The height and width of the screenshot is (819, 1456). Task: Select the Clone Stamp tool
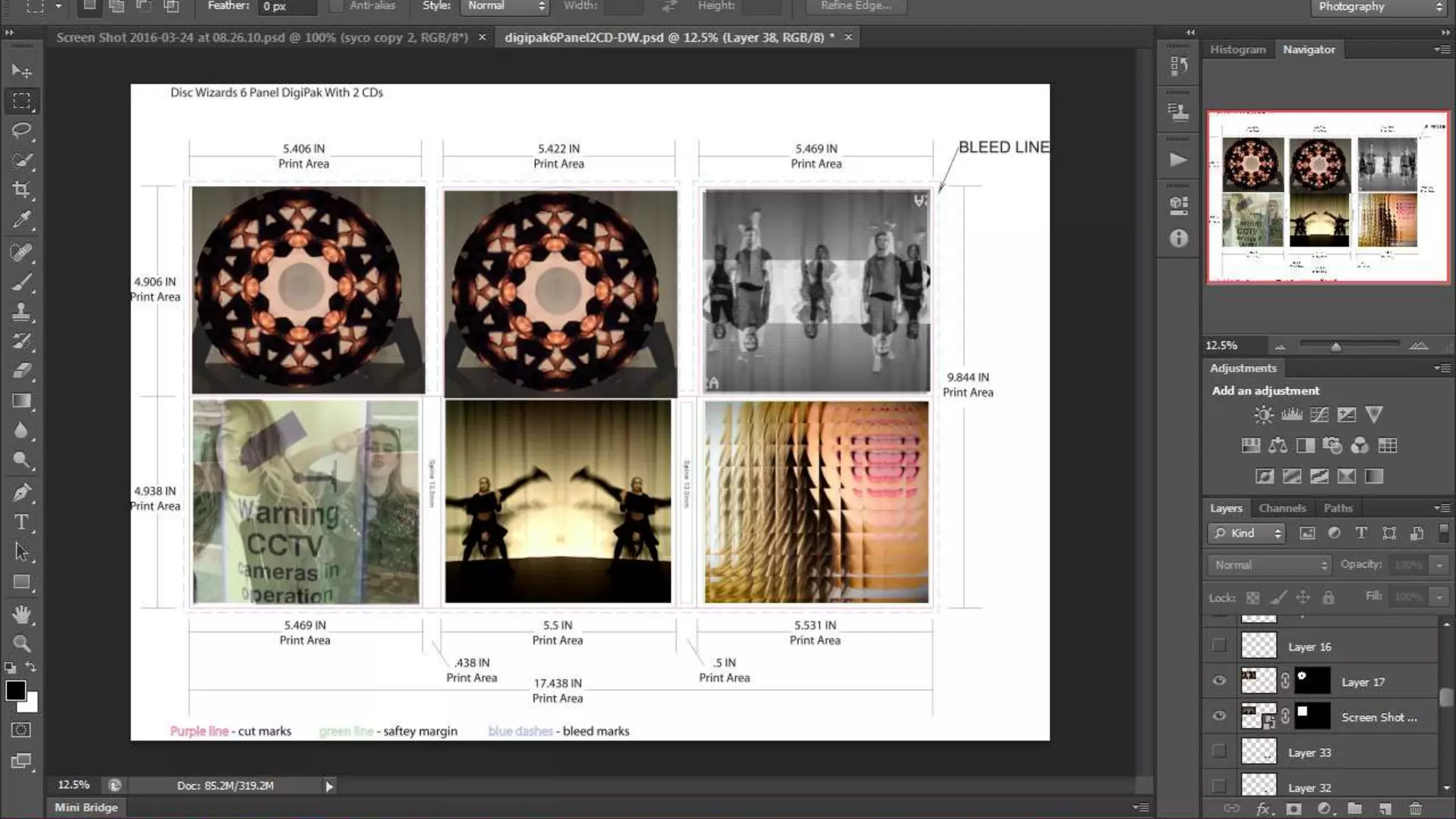(x=22, y=311)
